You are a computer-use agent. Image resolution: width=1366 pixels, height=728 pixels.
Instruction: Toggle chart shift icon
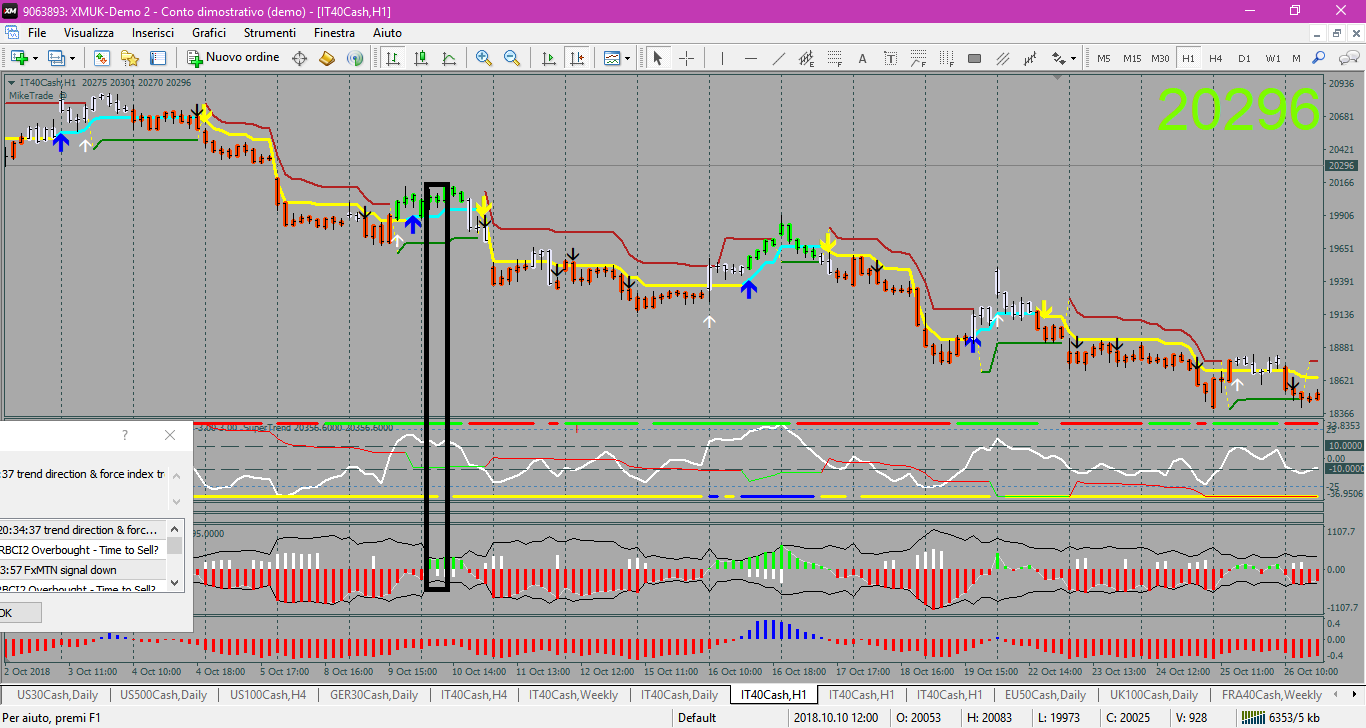(x=576, y=58)
